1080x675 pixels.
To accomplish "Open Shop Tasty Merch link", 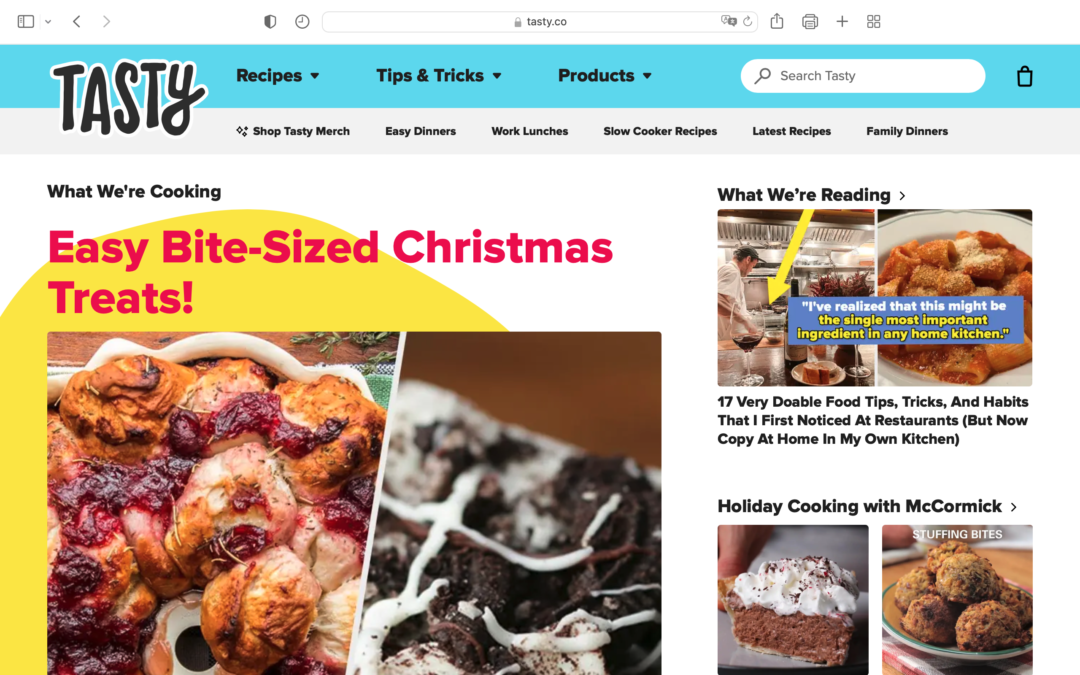I will tap(293, 131).
